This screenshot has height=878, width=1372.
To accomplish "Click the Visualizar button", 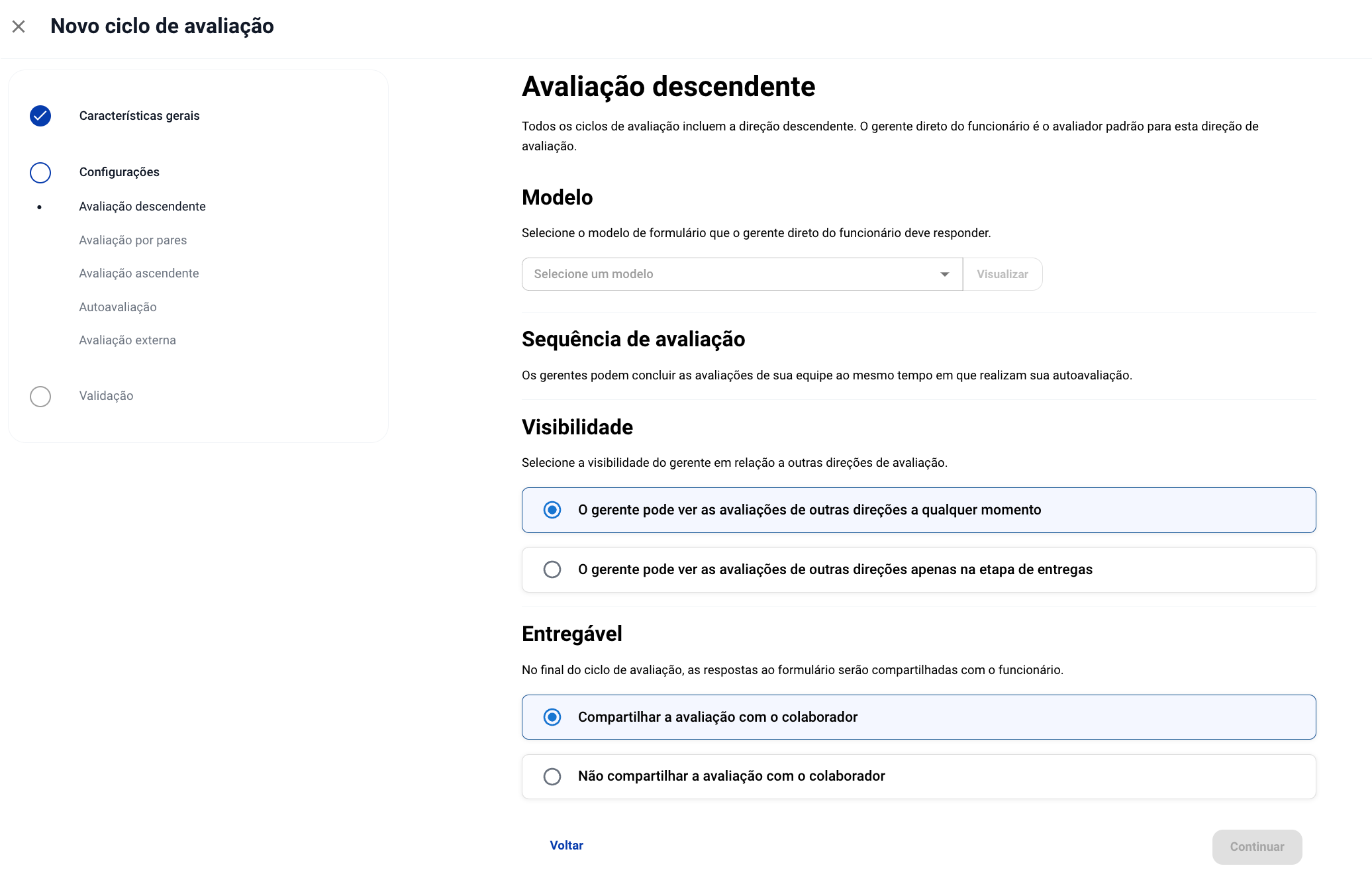I will point(1003,274).
